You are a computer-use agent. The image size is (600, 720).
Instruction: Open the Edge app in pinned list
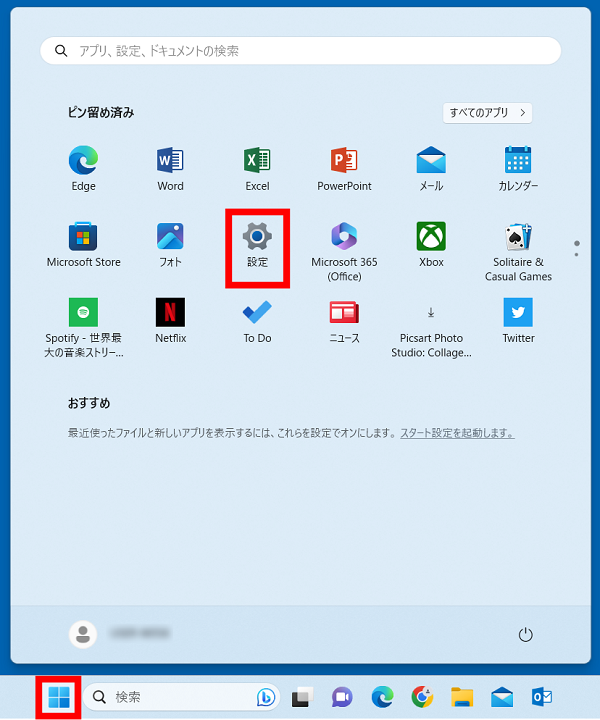pyautogui.click(x=83, y=169)
